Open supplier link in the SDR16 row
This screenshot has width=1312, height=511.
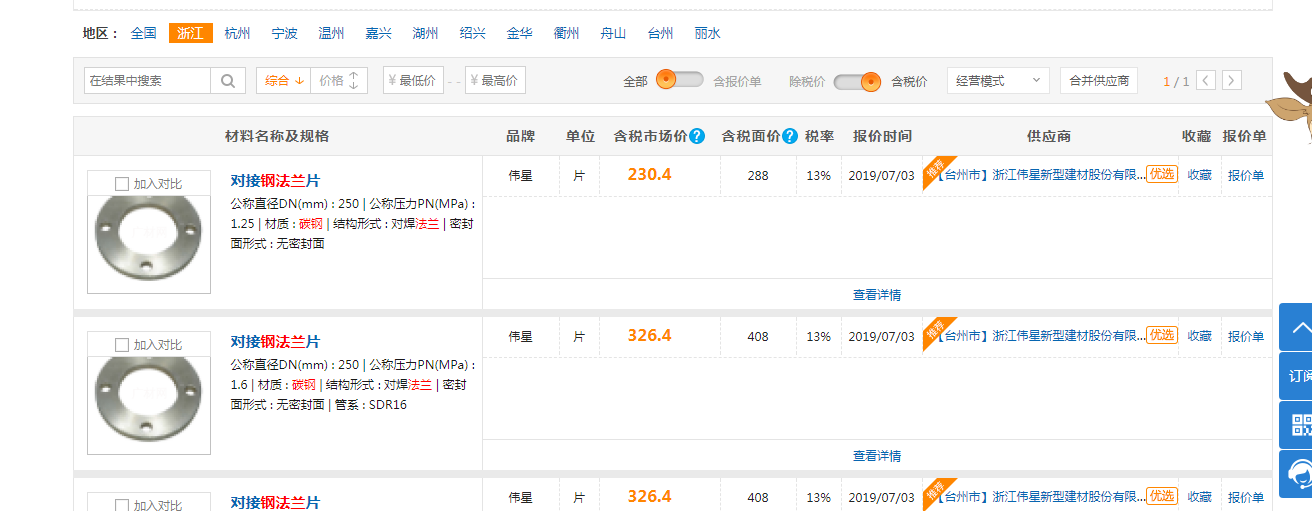1042,336
